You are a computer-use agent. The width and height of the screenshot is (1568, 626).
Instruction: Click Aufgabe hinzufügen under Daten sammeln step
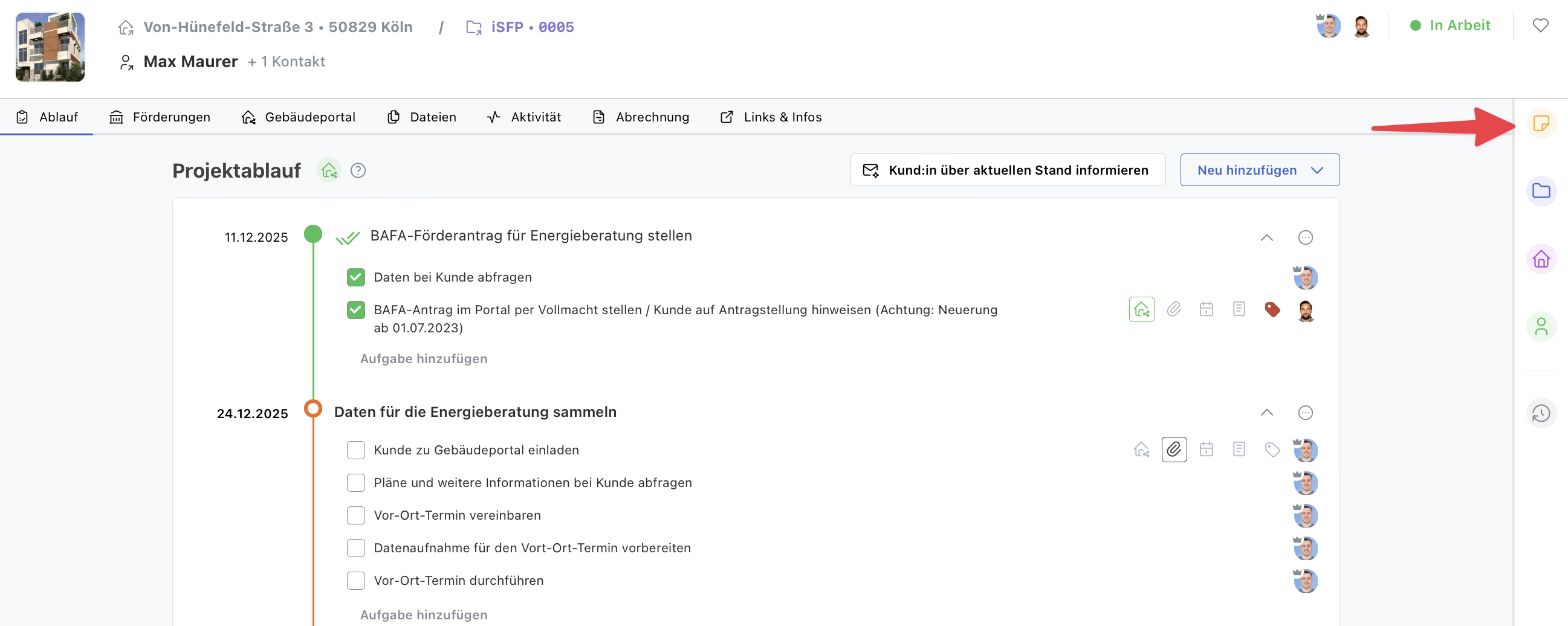(x=424, y=615)
